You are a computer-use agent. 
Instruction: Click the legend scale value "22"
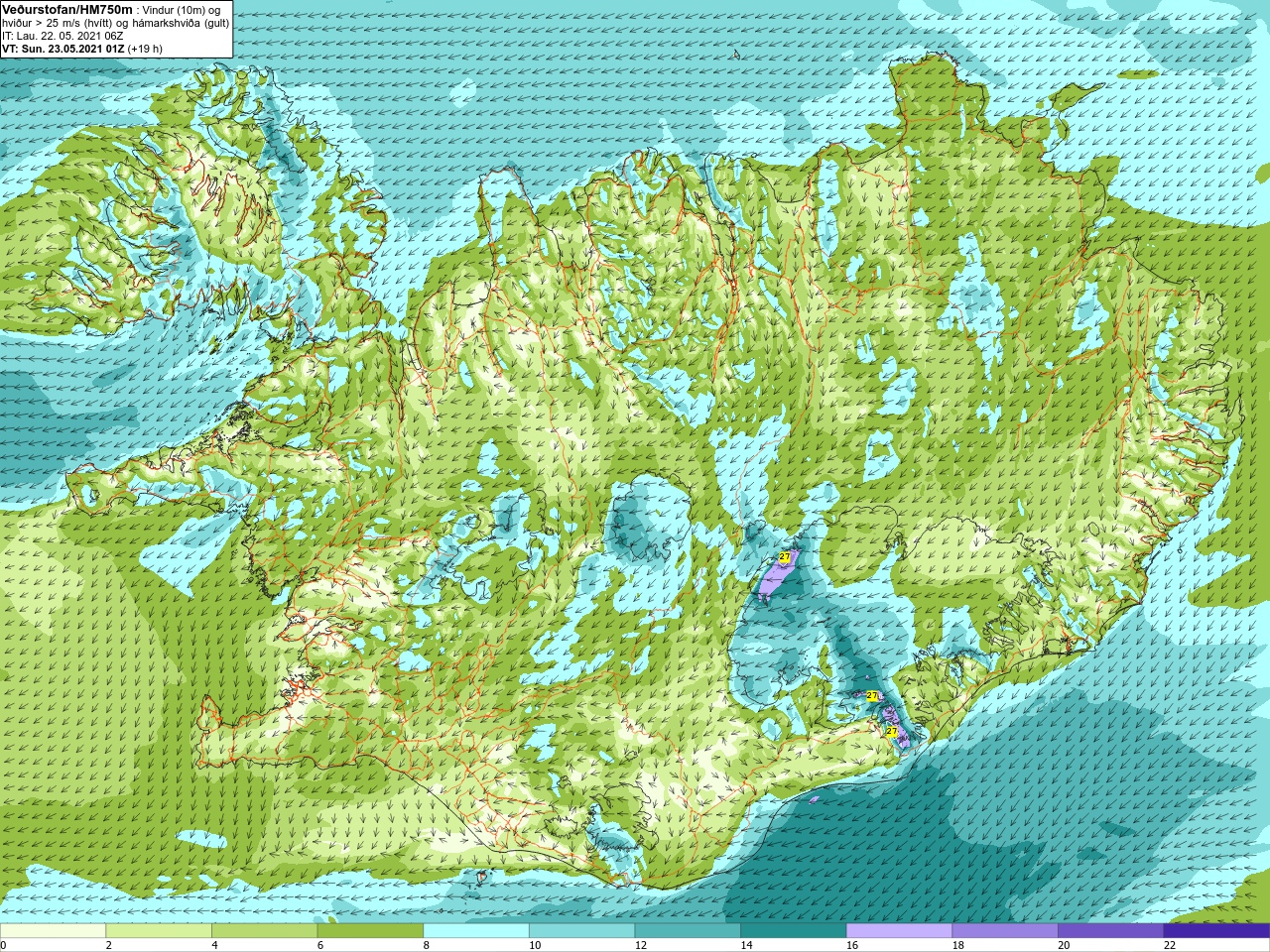(1170, 945)
